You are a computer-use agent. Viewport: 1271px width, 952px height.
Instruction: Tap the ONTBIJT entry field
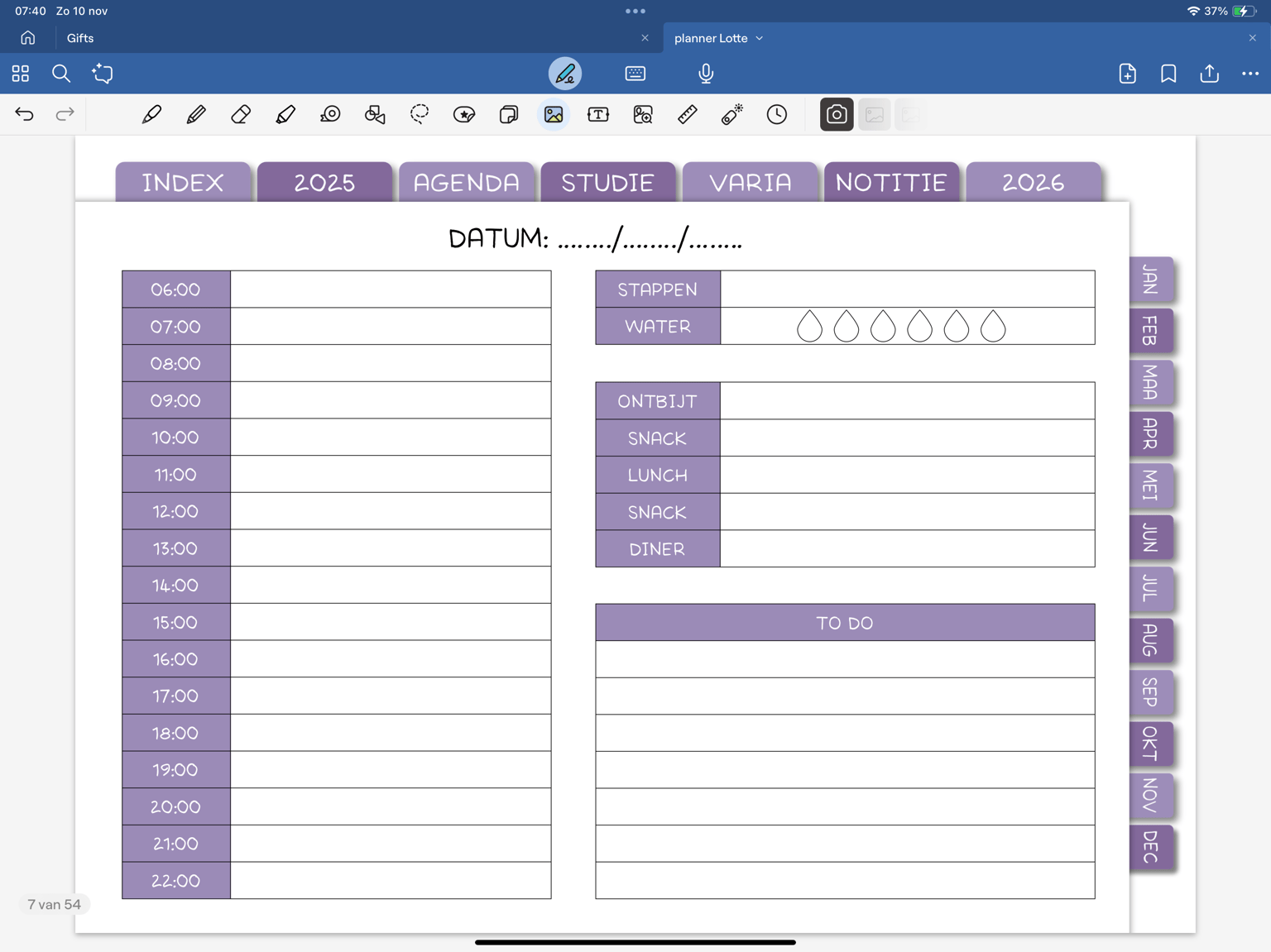point(908,401)
